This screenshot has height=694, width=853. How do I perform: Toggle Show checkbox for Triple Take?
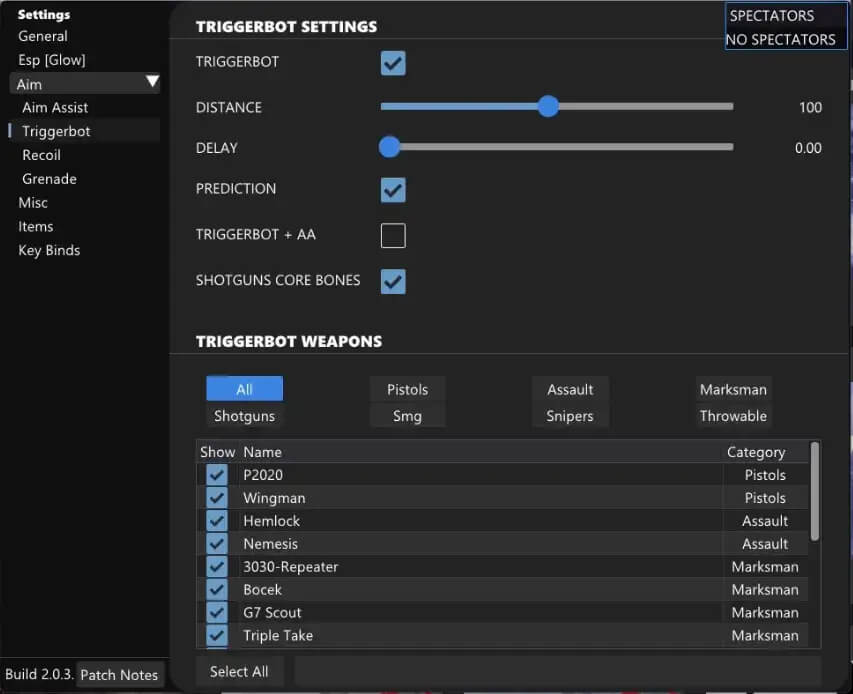click(x=217, y=635)
